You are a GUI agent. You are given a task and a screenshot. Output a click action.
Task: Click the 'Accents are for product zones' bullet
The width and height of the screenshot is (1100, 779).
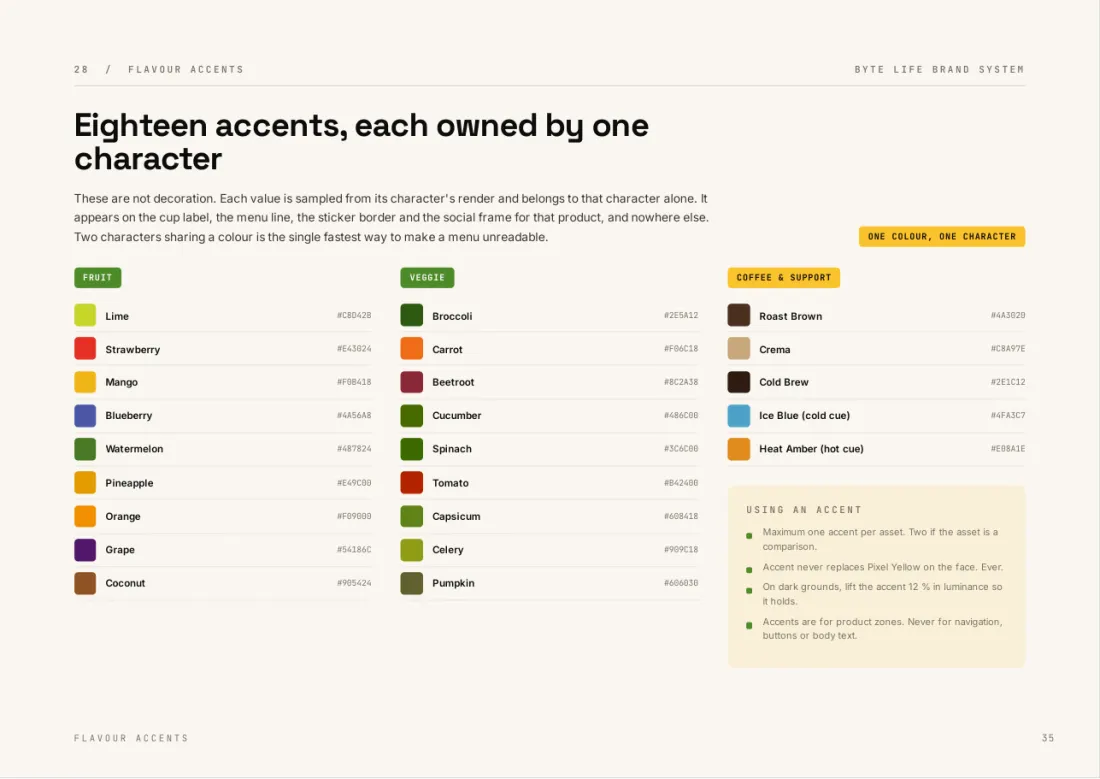(x=874, y=628)
